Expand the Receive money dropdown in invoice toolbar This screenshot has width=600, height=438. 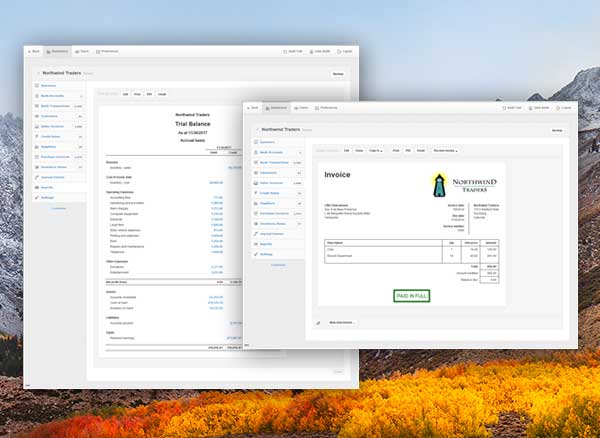[x=445, y=151]
